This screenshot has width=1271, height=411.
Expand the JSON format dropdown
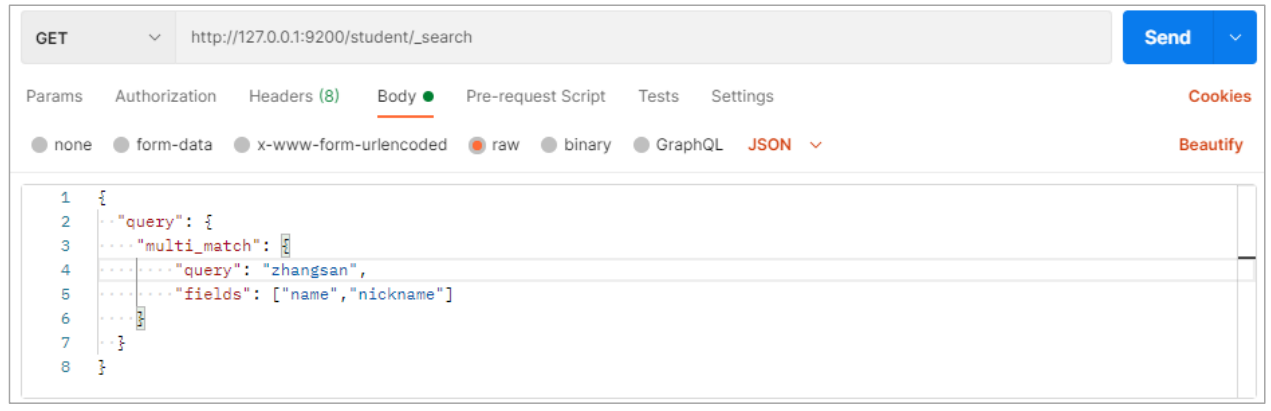(x=785, y=145)
